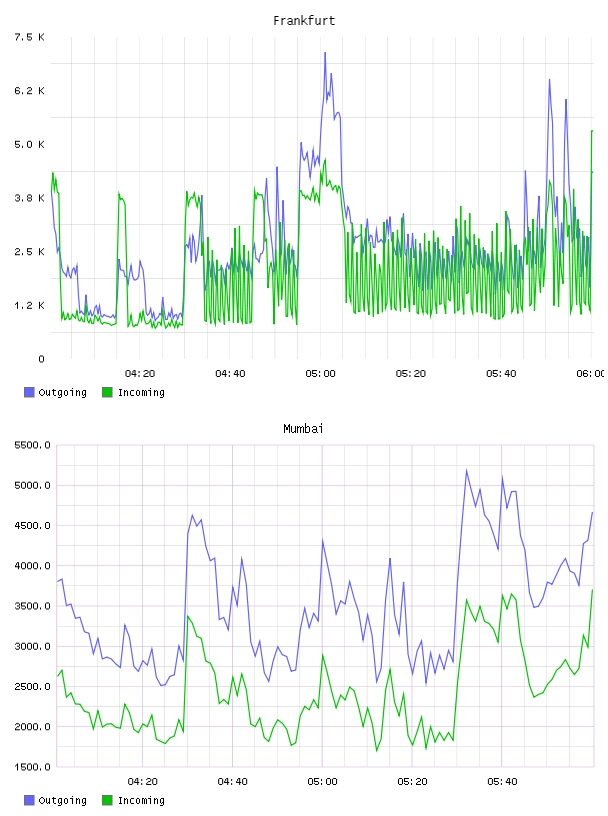Select the Outgoing legend label under Frankfurt
Viewport: 608px width, 816px height.
(62, 392)
